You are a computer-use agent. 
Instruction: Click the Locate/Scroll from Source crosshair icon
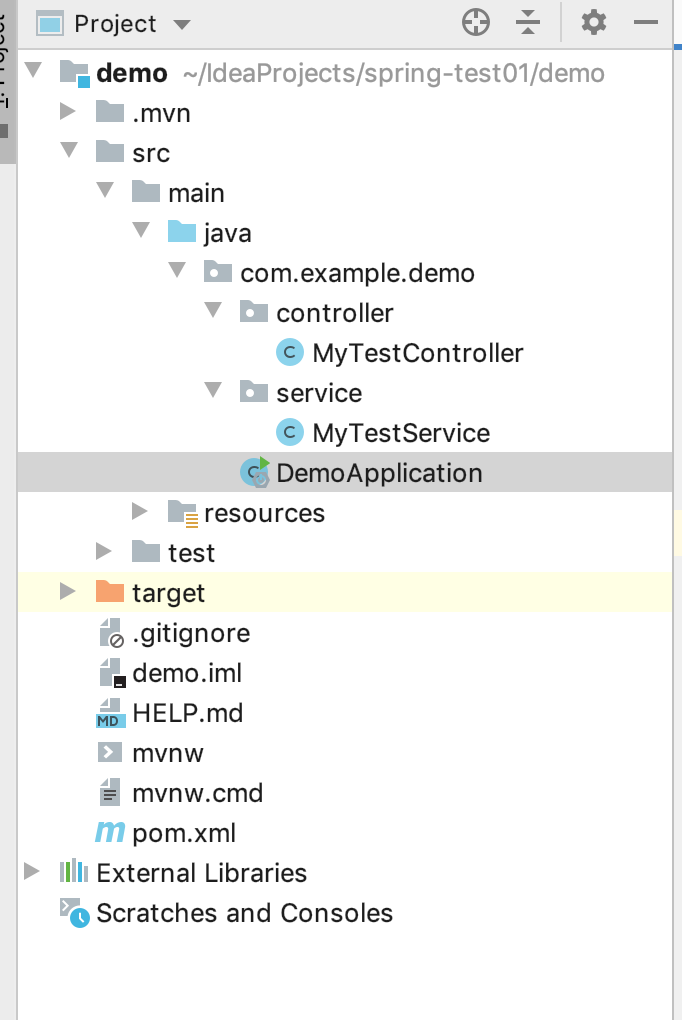point(476,22)
